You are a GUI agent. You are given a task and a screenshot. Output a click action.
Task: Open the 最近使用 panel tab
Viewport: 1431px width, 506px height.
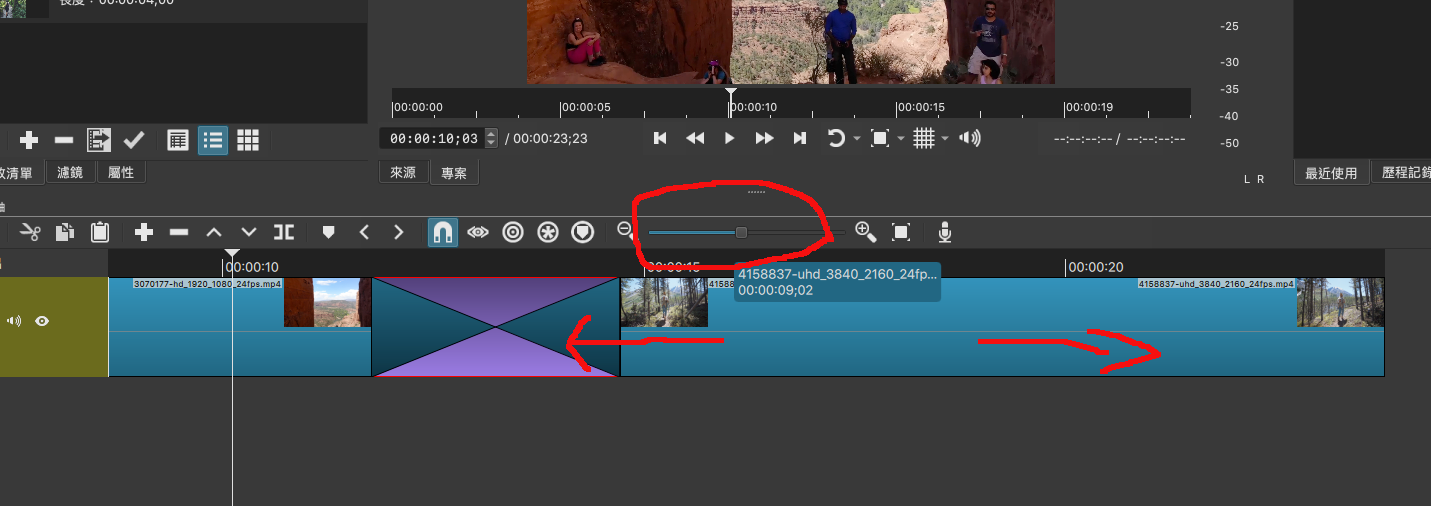point(1331,173)
